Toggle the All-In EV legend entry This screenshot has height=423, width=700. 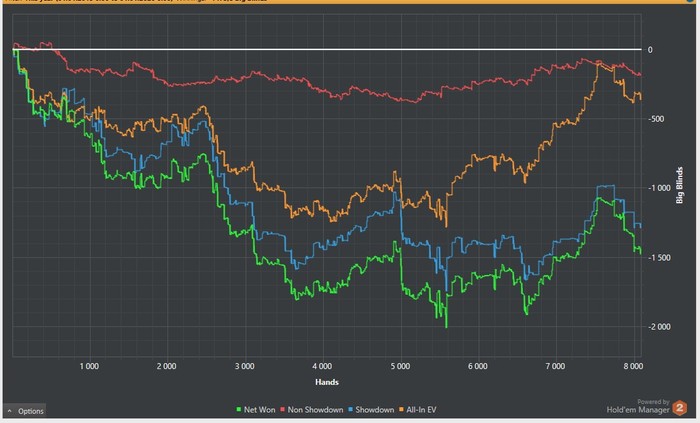click(x=417, y=410)
